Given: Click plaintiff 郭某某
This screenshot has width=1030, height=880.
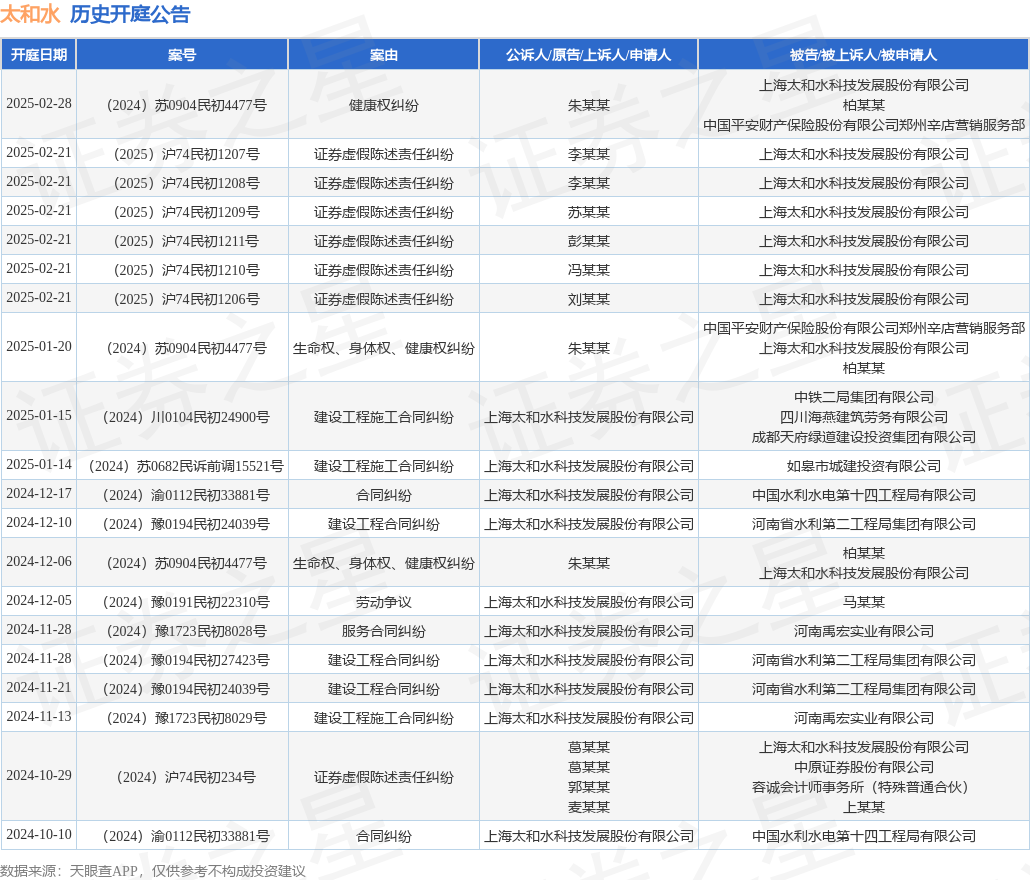Looking at the screenshot, I should click(x=589, y=787).
